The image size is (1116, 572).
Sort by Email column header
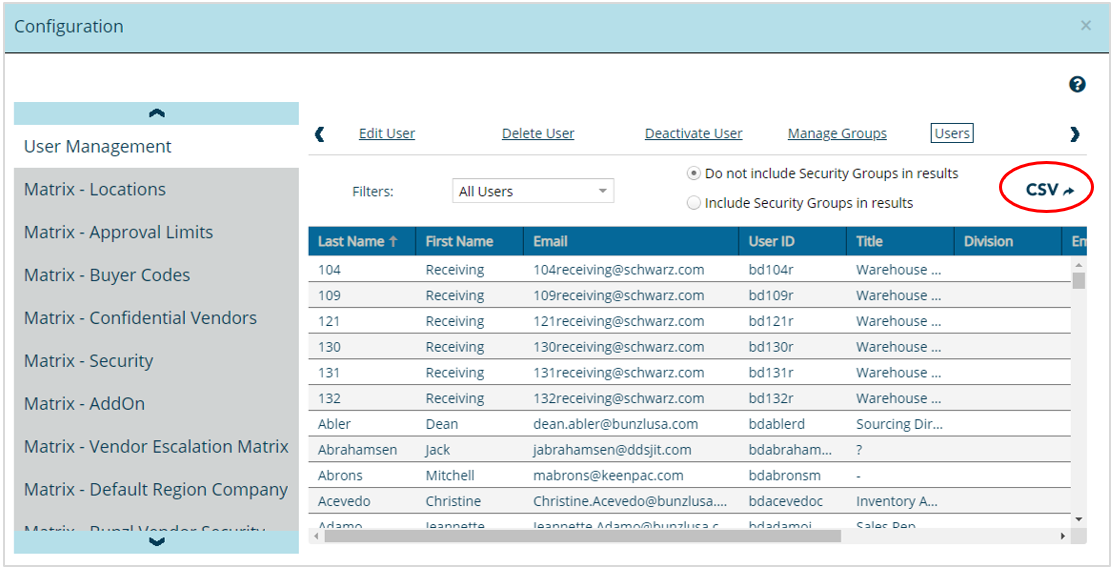click(x=631, y=241)
